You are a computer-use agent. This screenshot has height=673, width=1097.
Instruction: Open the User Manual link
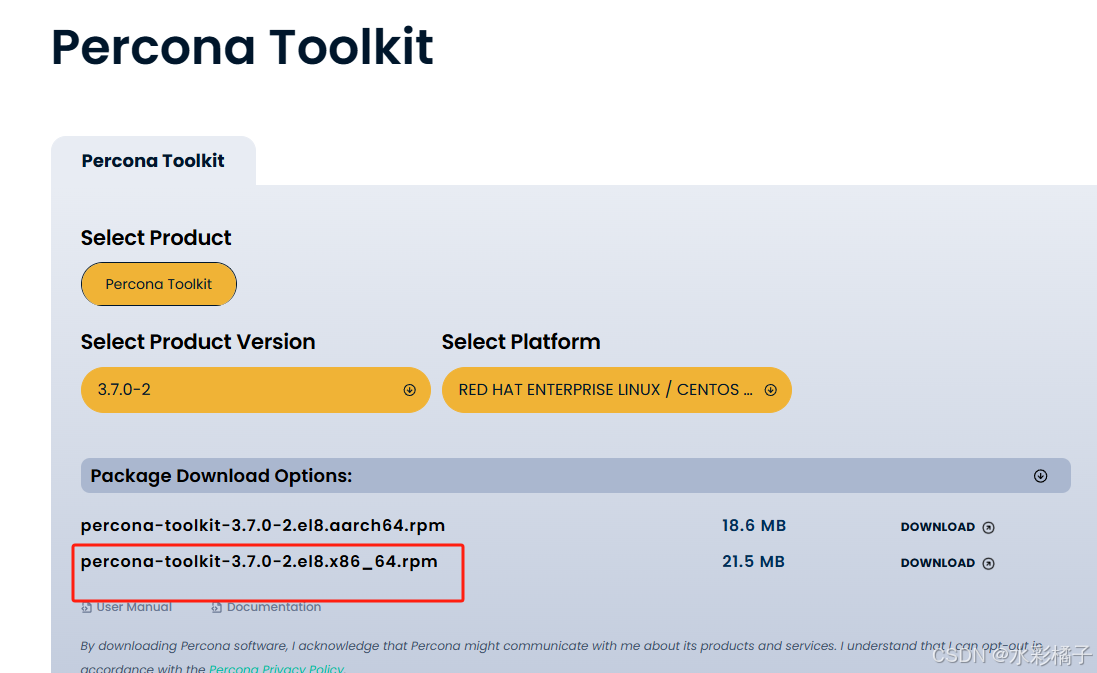[x=127, y=607]
